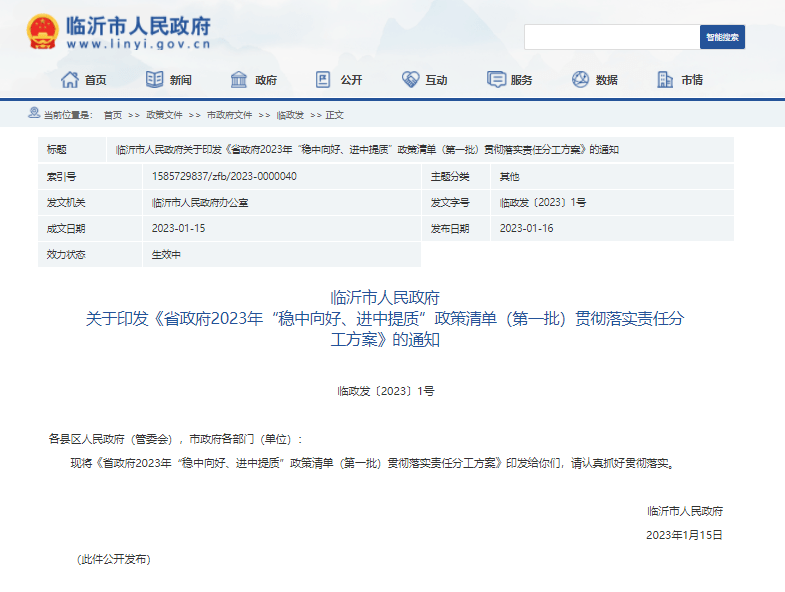This screenshot has width=785, height=592.
Task: Open the 首页 navigation menu item
Action: (95, 80)
